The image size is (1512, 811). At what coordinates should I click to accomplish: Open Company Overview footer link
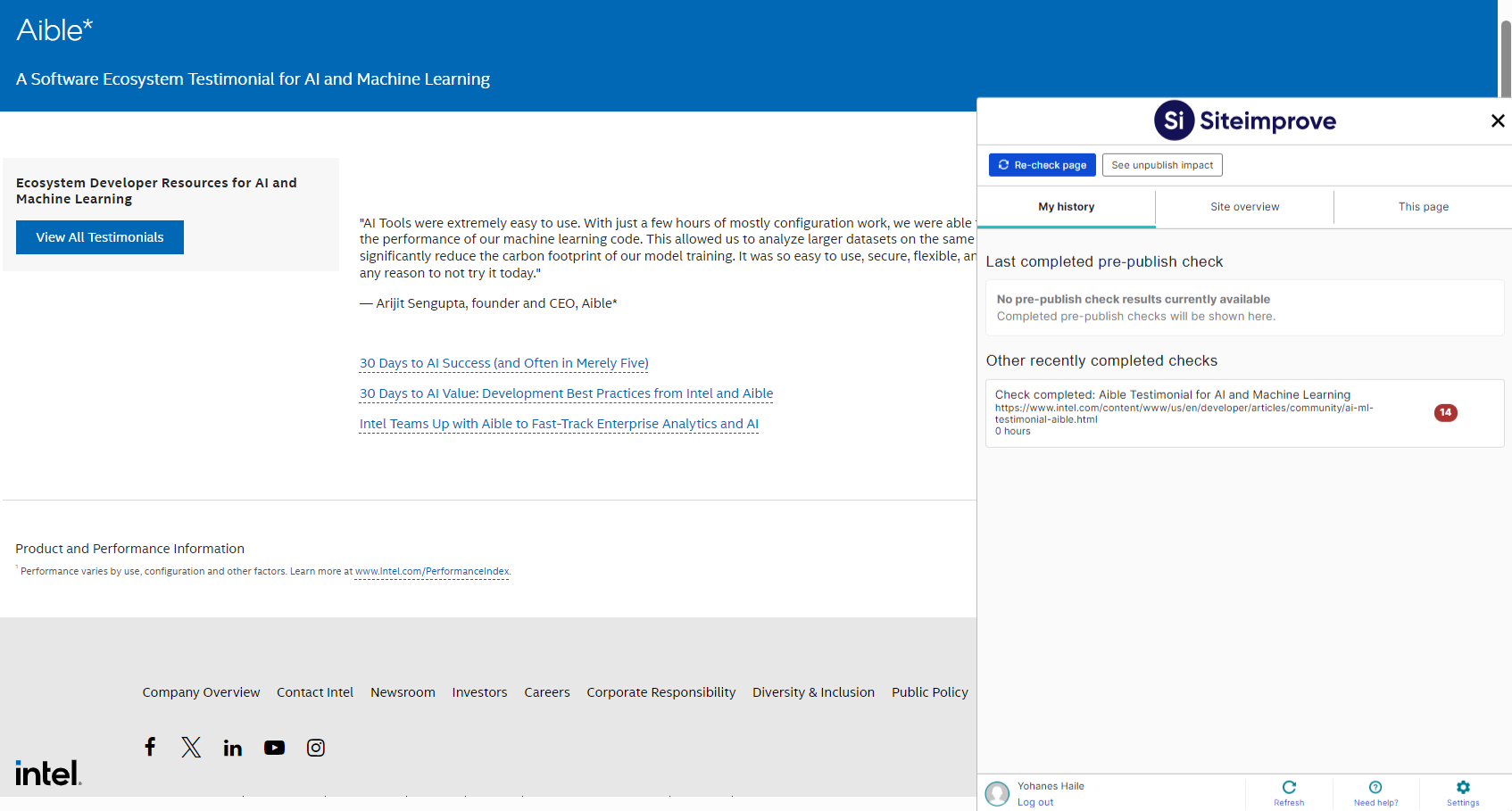(x=201, y=692)
